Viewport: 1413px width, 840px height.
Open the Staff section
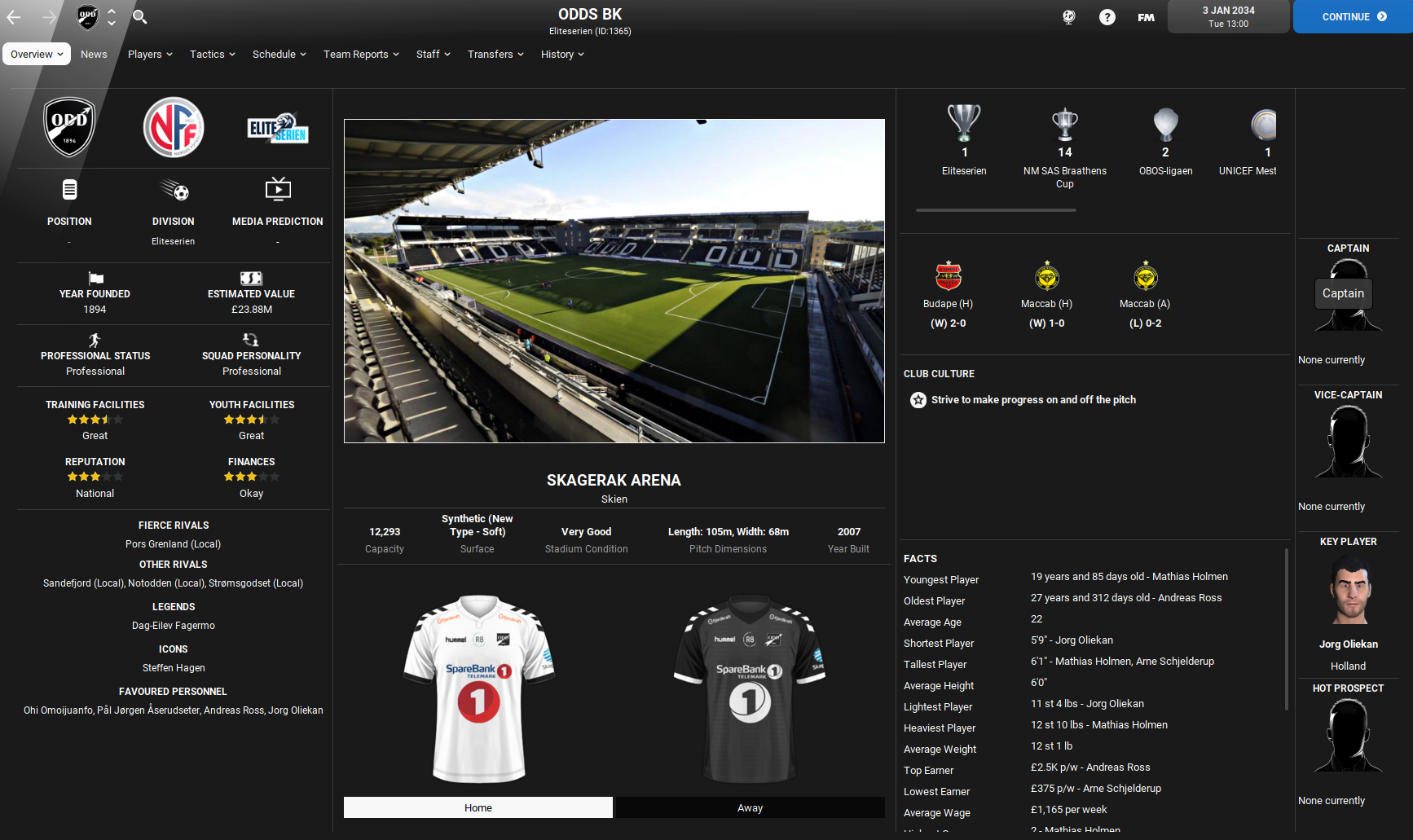point(433,54)
